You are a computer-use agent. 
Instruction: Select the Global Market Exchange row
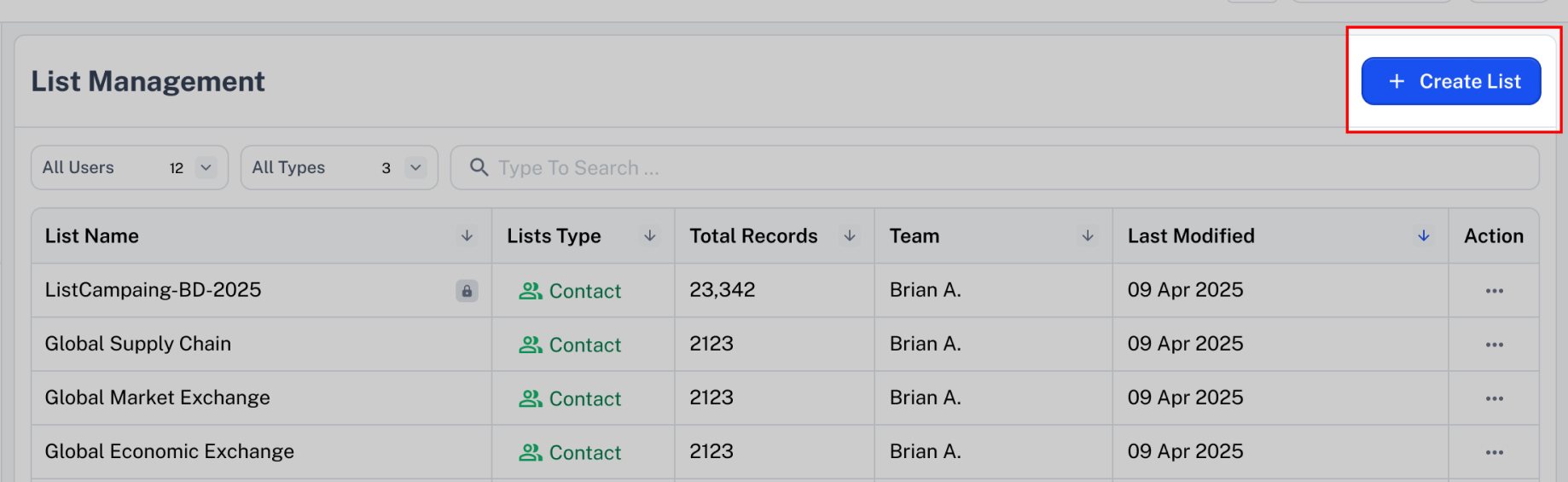click(x=785, y=398)
